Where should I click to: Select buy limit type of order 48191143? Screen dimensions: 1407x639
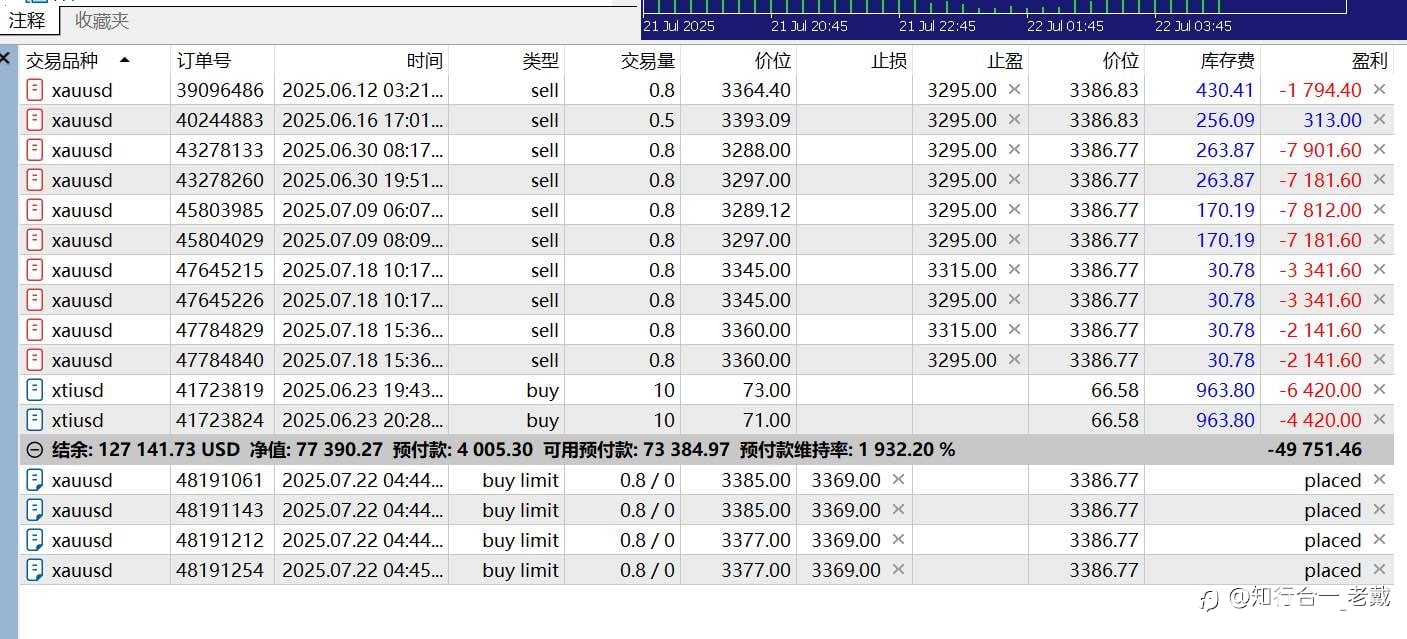(x=520, y=510)
